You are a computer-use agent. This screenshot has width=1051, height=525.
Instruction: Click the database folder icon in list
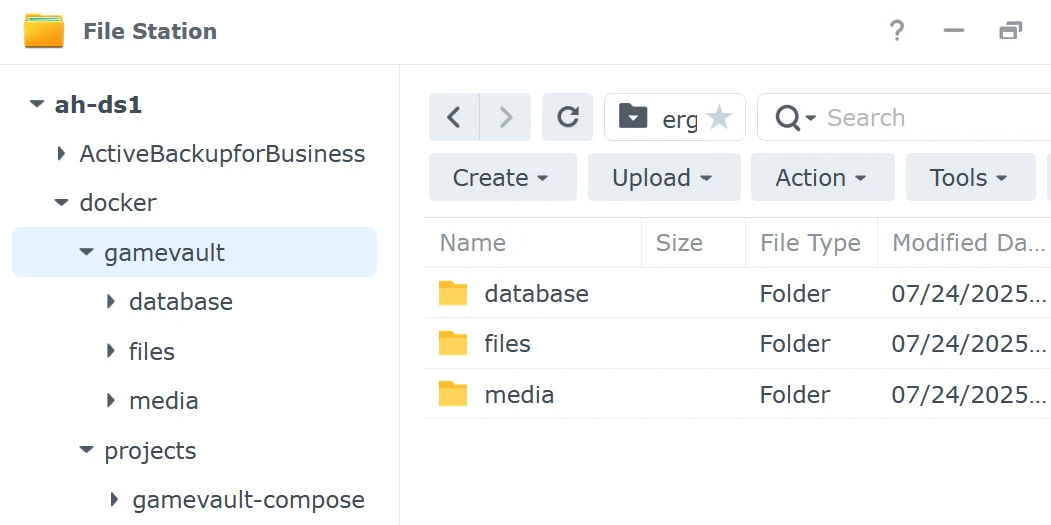[x=453, y=293]
